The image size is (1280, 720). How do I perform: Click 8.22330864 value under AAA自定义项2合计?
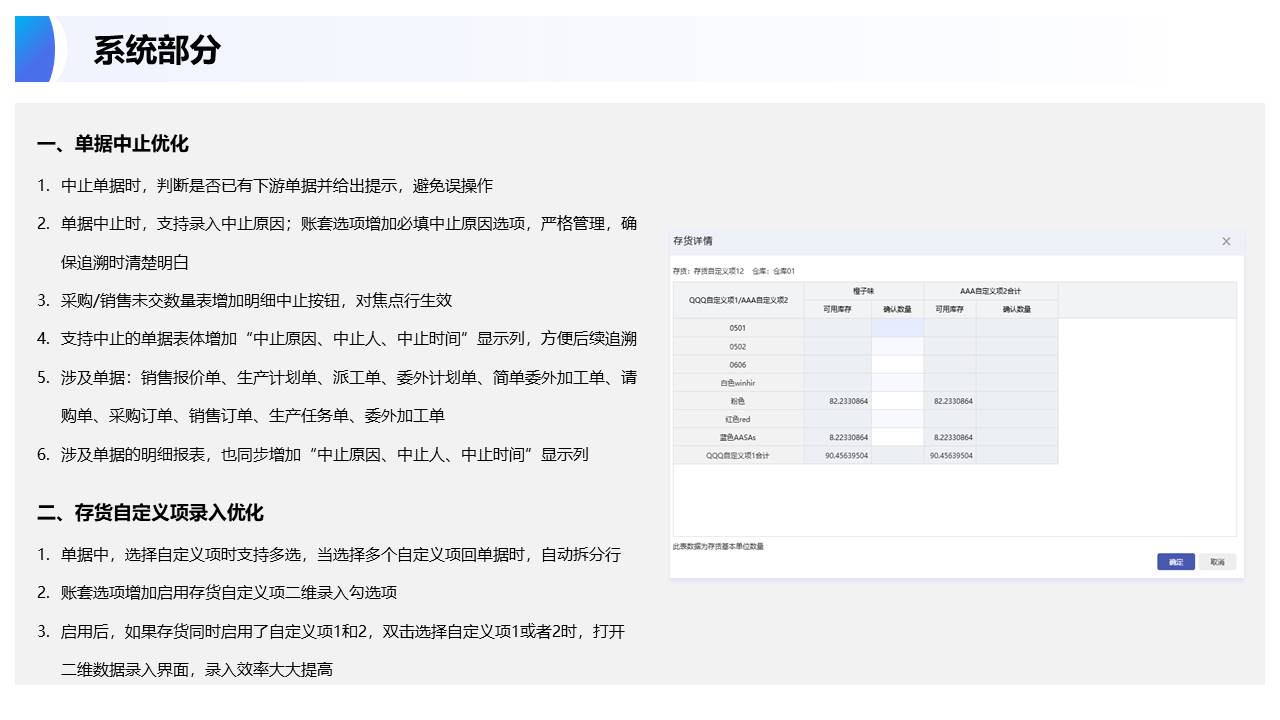(x=953, y=437)
